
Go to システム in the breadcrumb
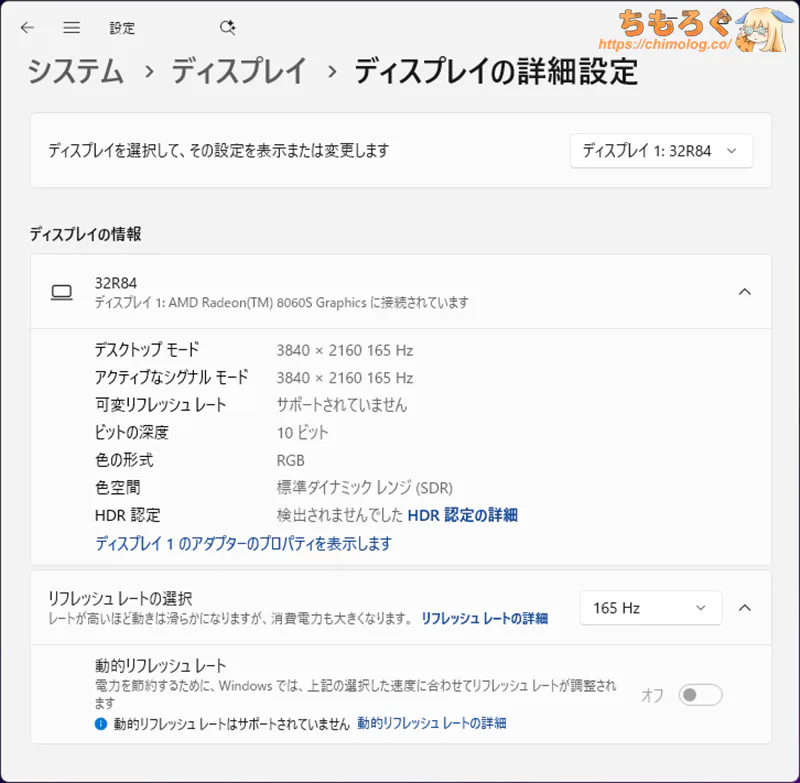pyautogui.click(x=75, y=72)
